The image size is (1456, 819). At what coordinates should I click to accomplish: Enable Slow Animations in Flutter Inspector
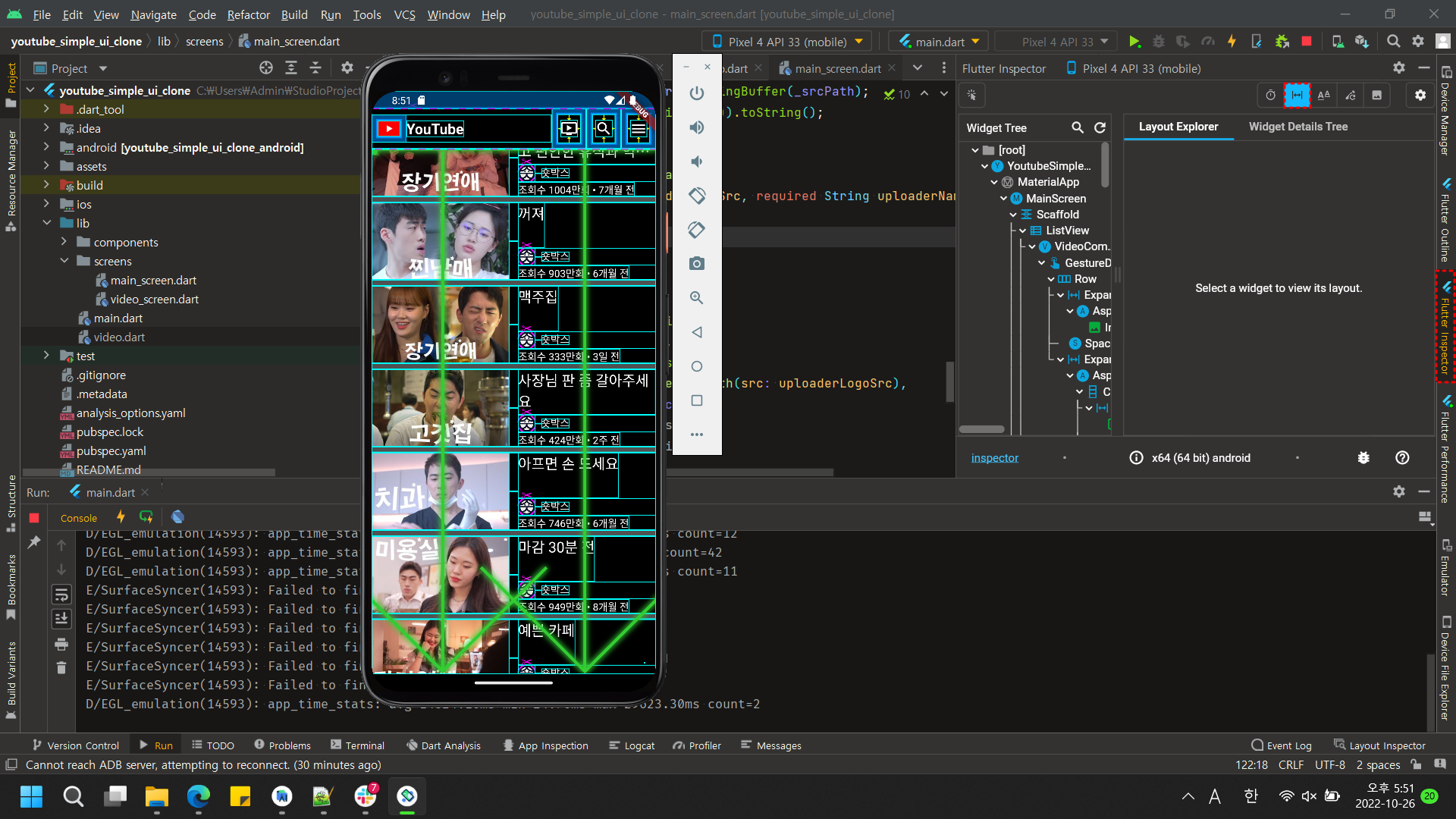coord(1270,95)
